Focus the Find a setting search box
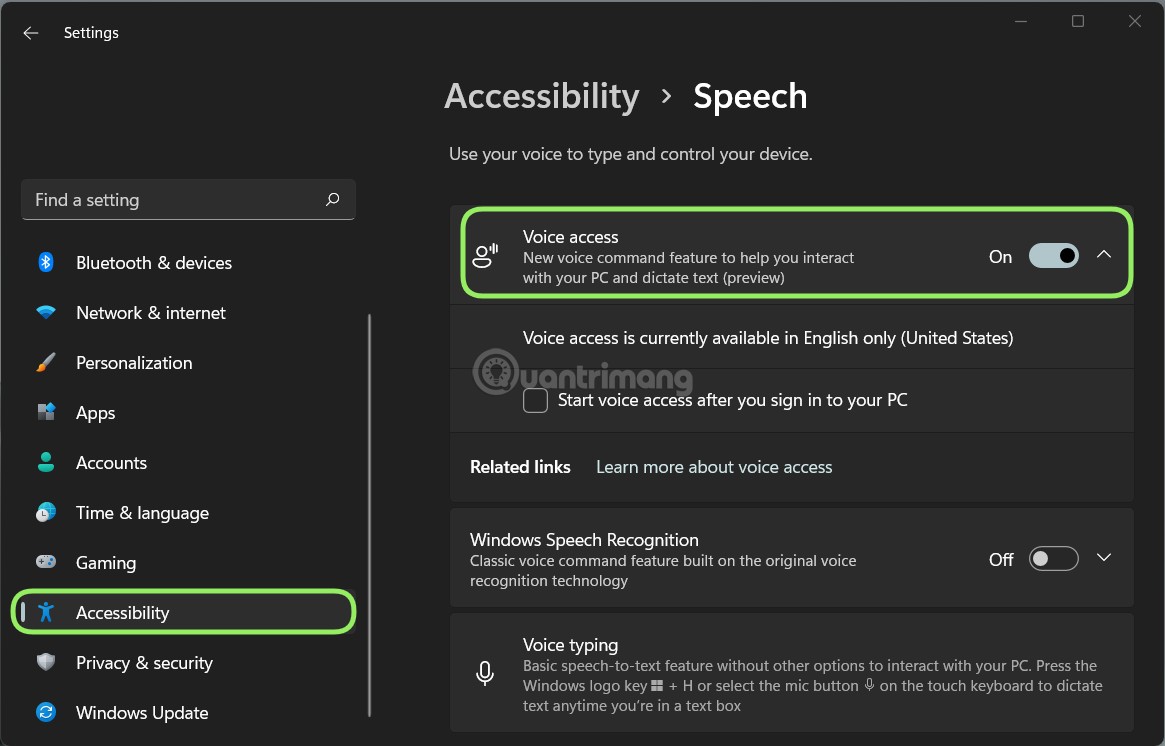 (188, 199)
